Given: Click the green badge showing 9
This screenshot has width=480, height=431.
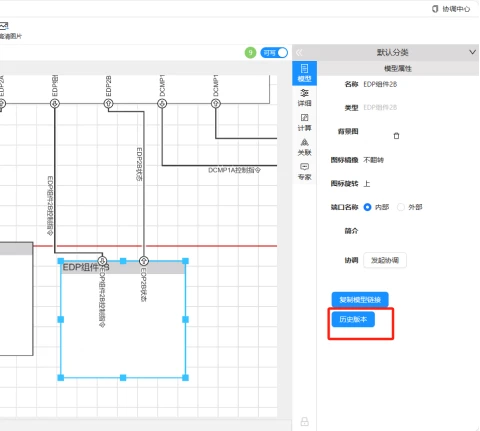Looking at the screenshot, I should pyautogui.click(x=250, y=53).
